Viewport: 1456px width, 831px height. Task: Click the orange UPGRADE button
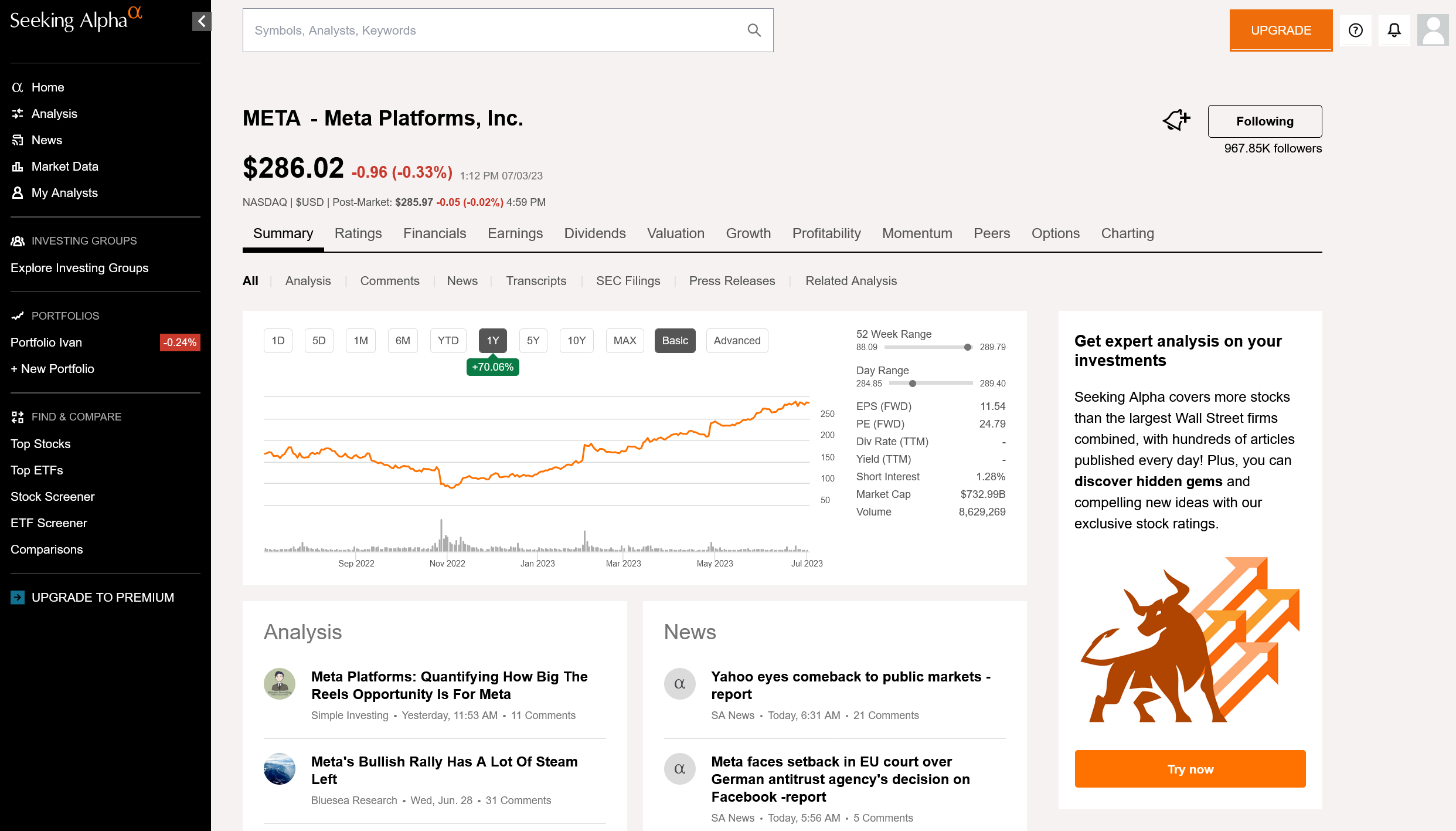click(x=1280, y=30)
